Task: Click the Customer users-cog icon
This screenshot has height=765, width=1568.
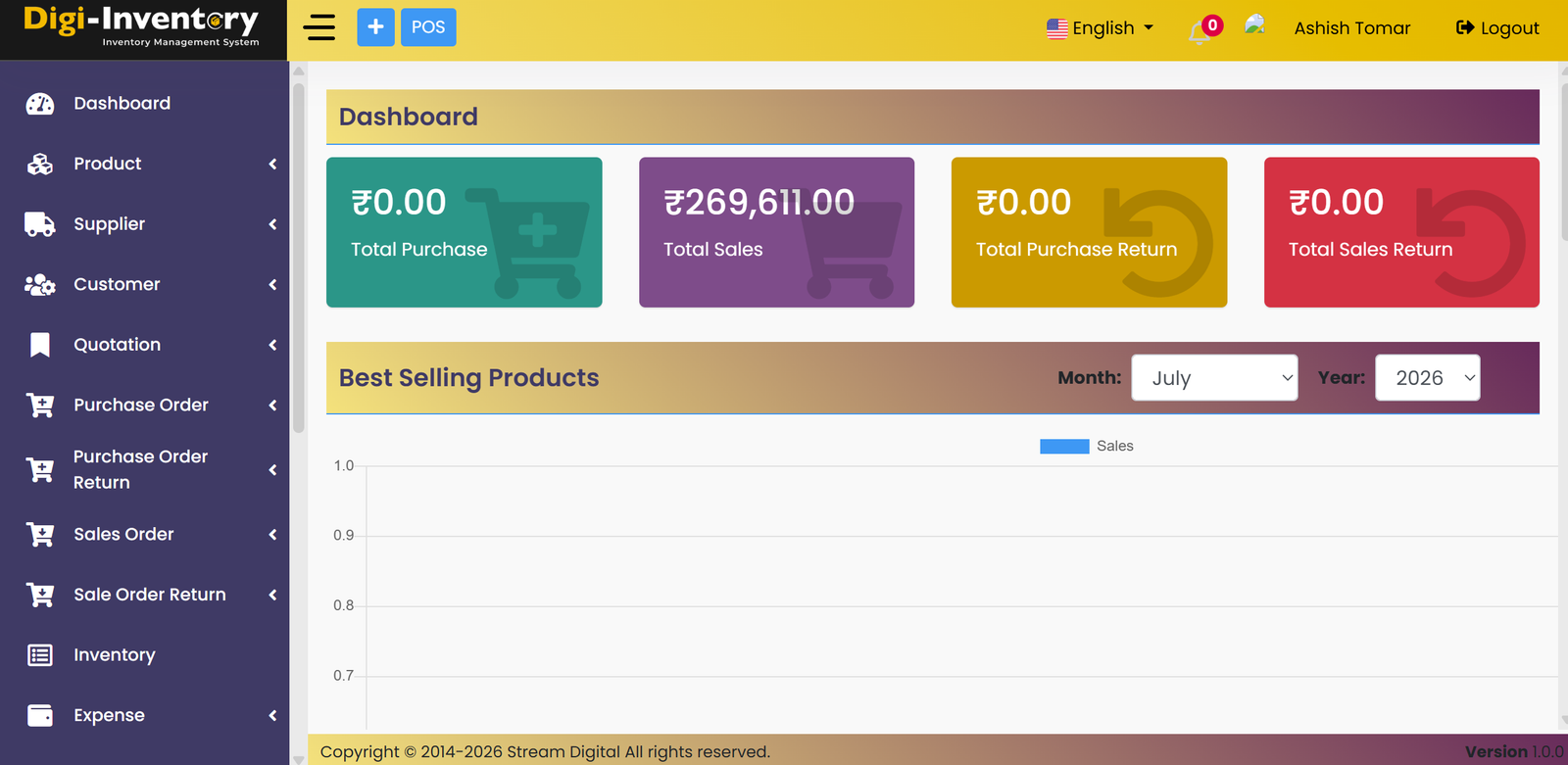Action: point(40,285)
